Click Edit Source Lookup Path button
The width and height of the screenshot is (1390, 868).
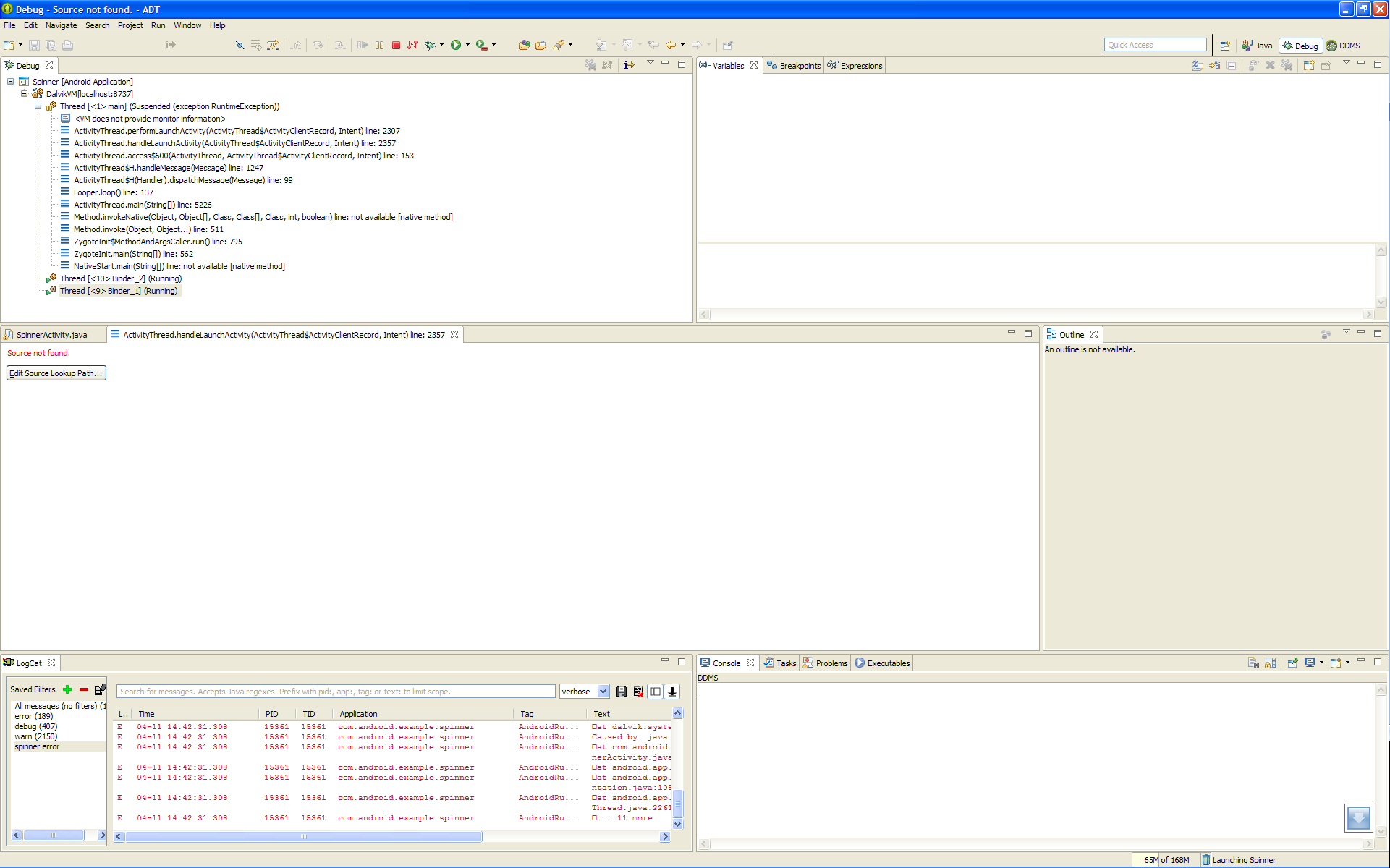click(x=56, y=373)
